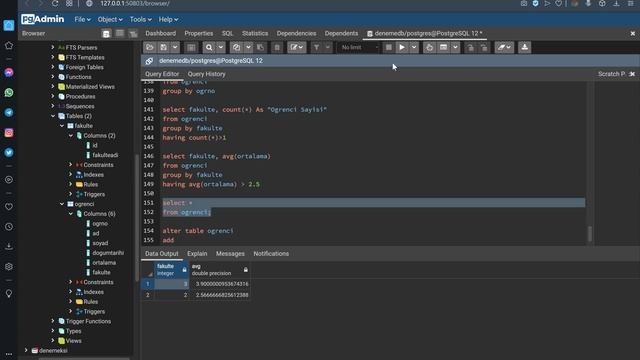Select the dogumtarihi column in tree
The height and width of the screenshot is (360, 640).
[x=108, y=253]
